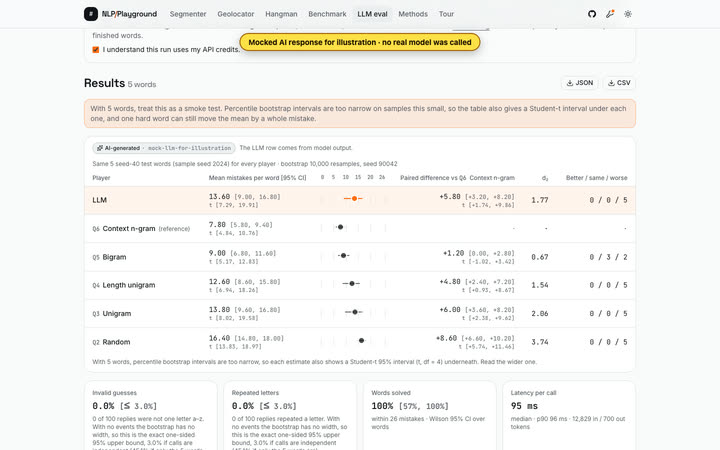The height and width of the screenshot is (450, 720).
Task: Download results as CSV
Action: click(x=619, y=83)
